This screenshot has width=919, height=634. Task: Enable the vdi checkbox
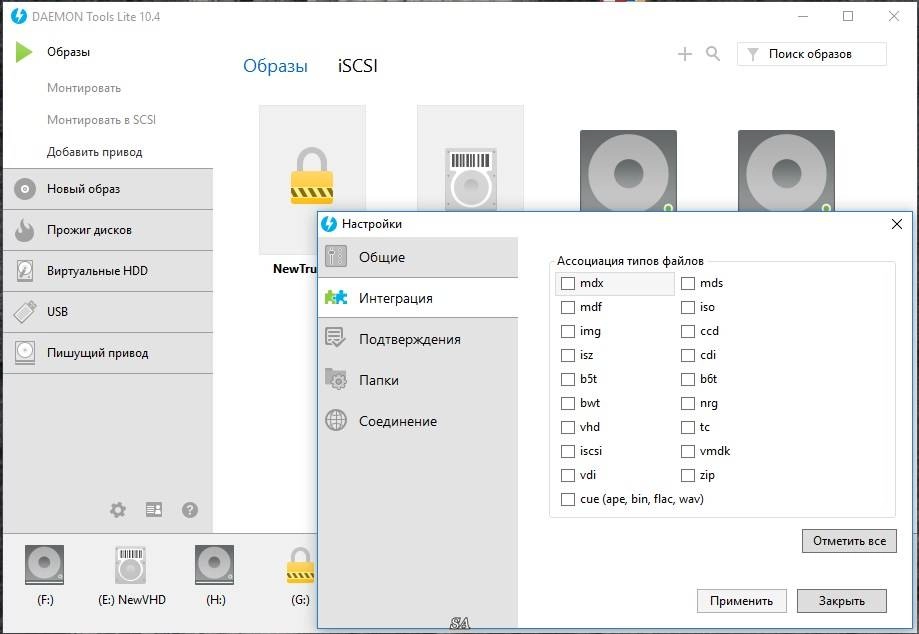567,476
